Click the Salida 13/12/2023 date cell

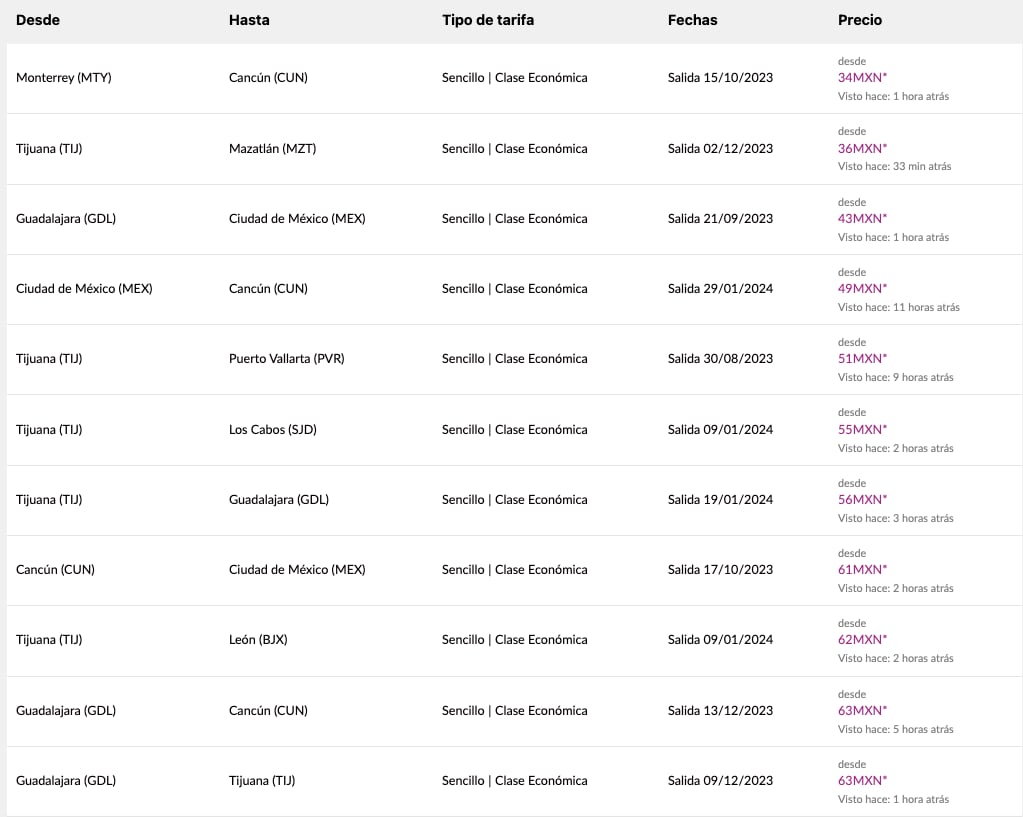720,711
